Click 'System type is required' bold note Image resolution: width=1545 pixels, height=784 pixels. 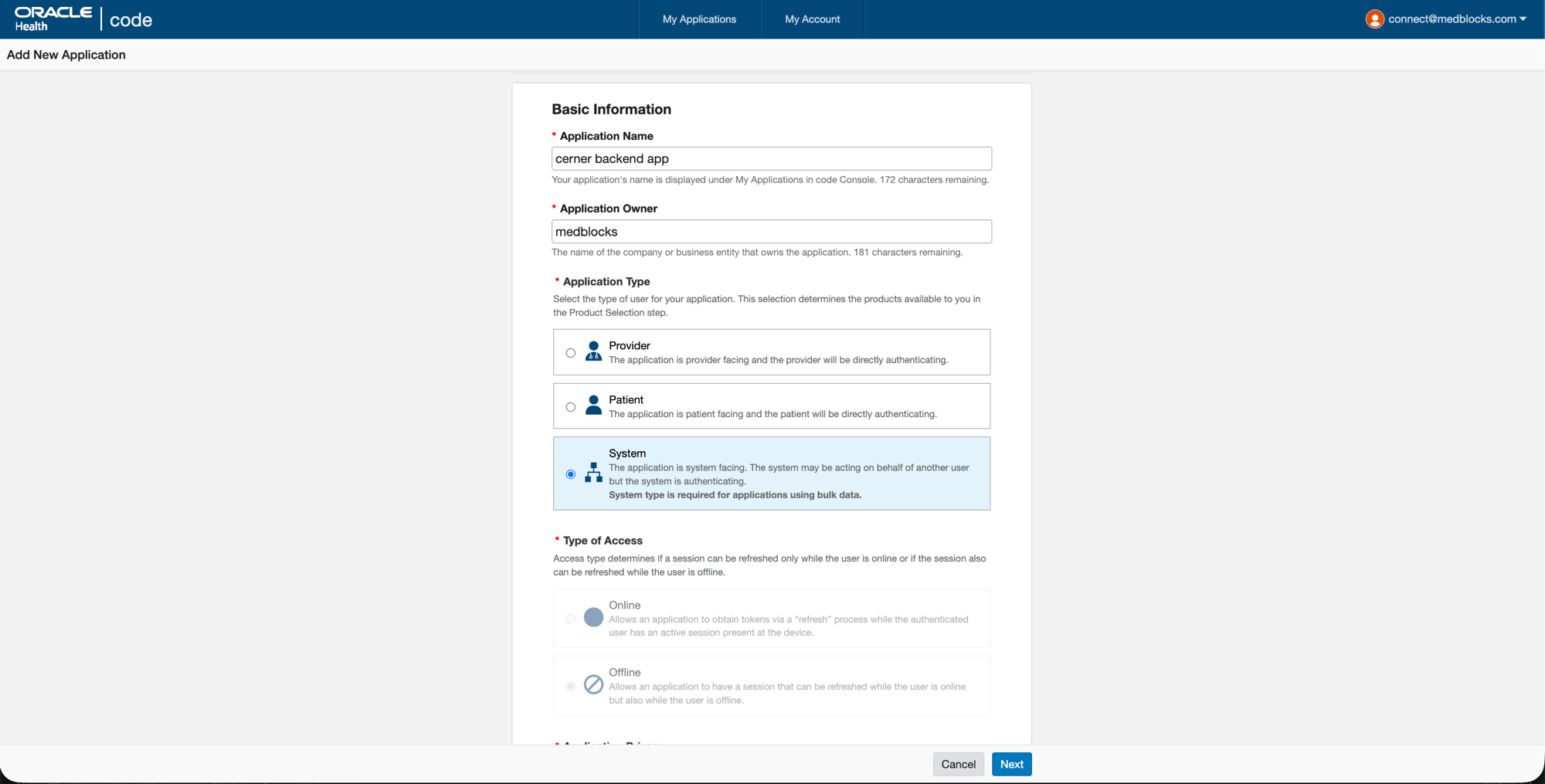pos(735,495)
